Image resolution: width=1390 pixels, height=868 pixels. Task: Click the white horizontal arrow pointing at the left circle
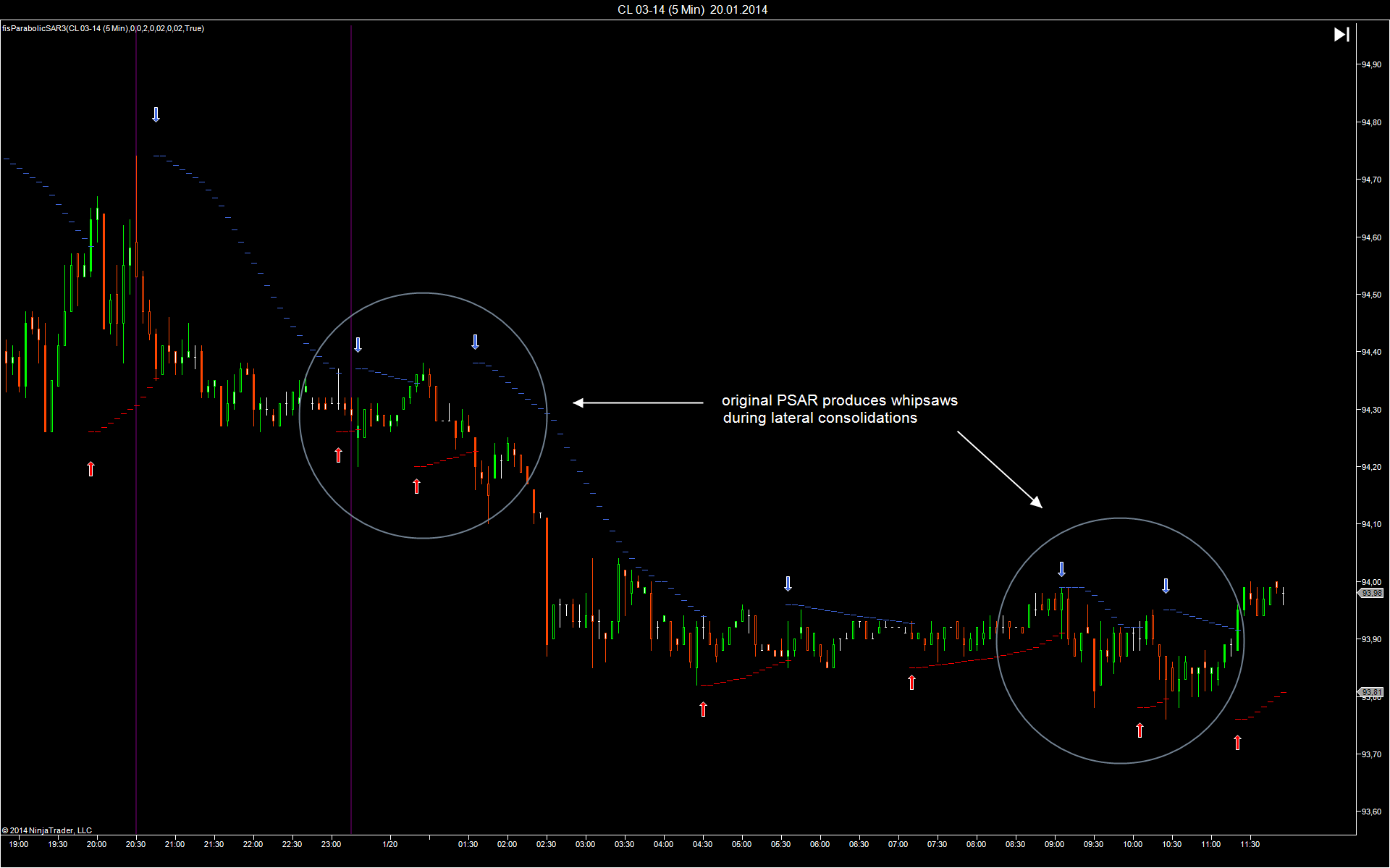coord(637,403)
